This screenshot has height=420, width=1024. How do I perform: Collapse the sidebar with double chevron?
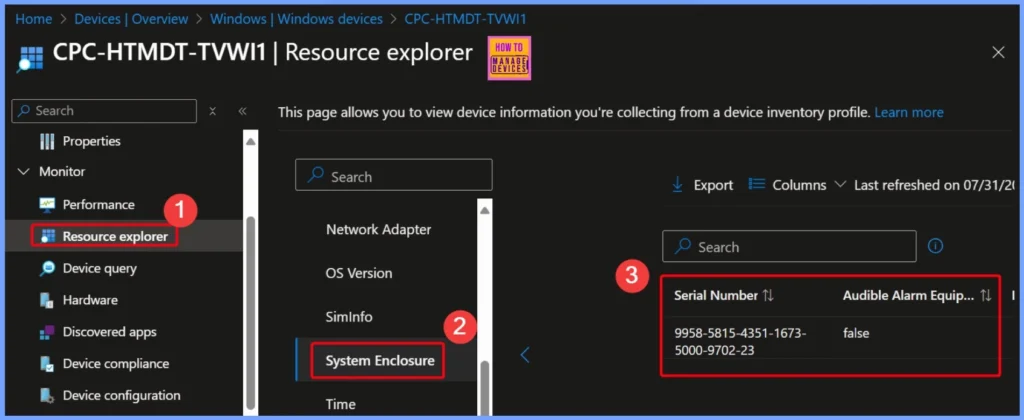click(242, 111)
